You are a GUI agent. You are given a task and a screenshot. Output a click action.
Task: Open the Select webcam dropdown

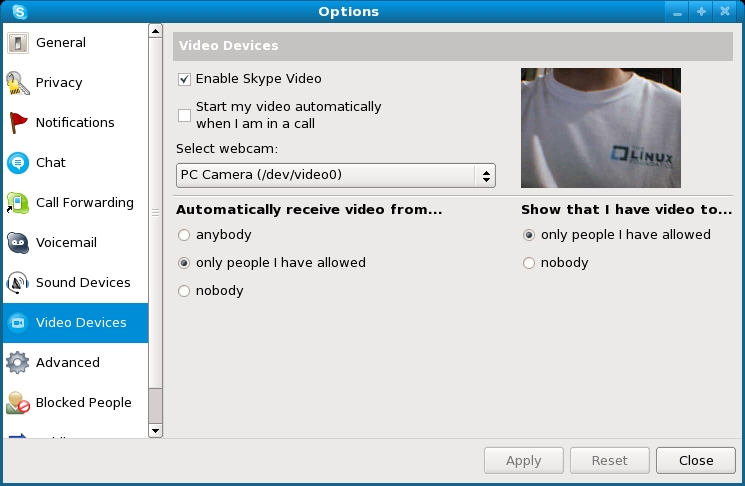pos(335,175)
